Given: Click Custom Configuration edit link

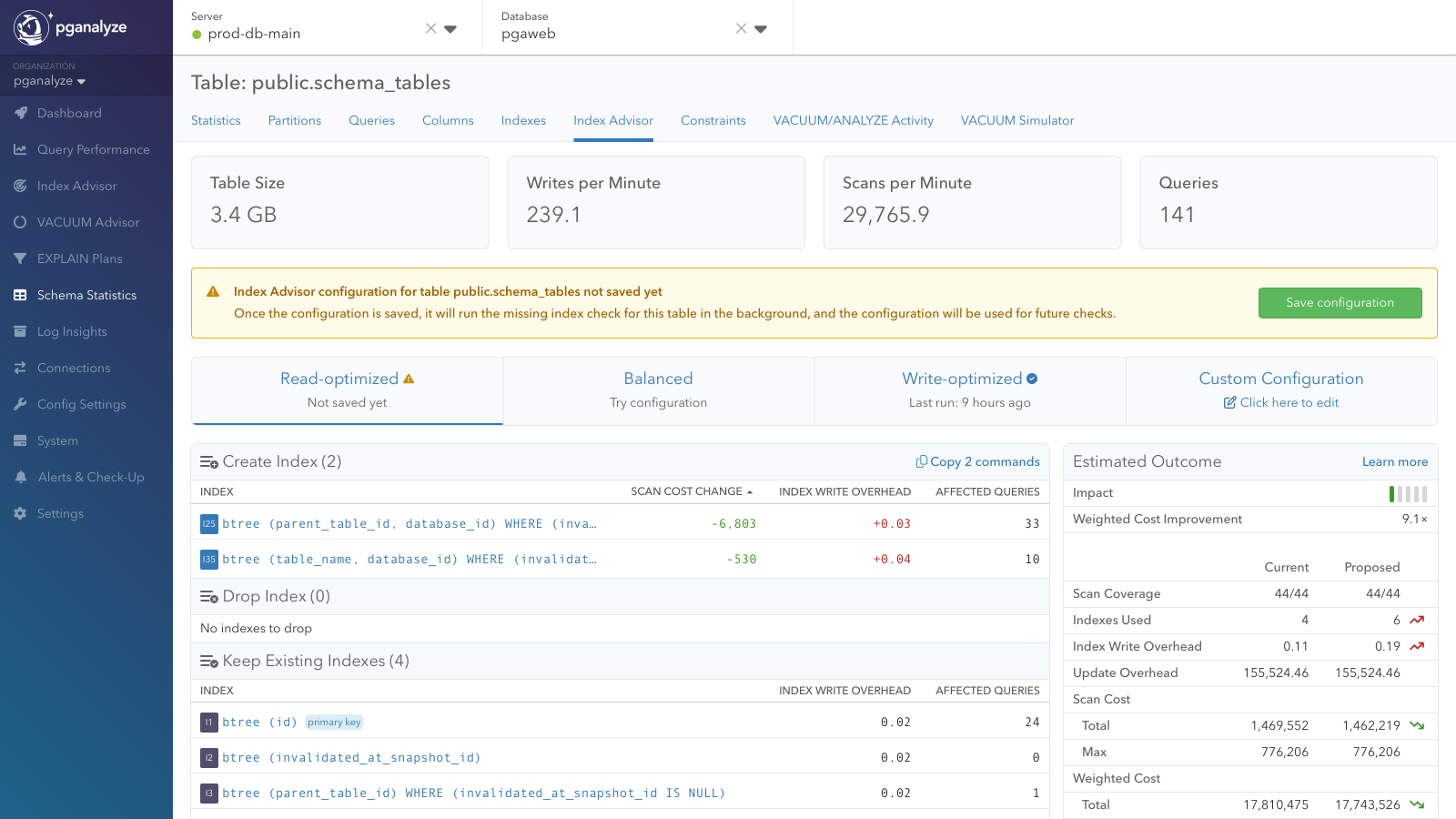Looking at the screenshot, I should tap(1281, 402).
